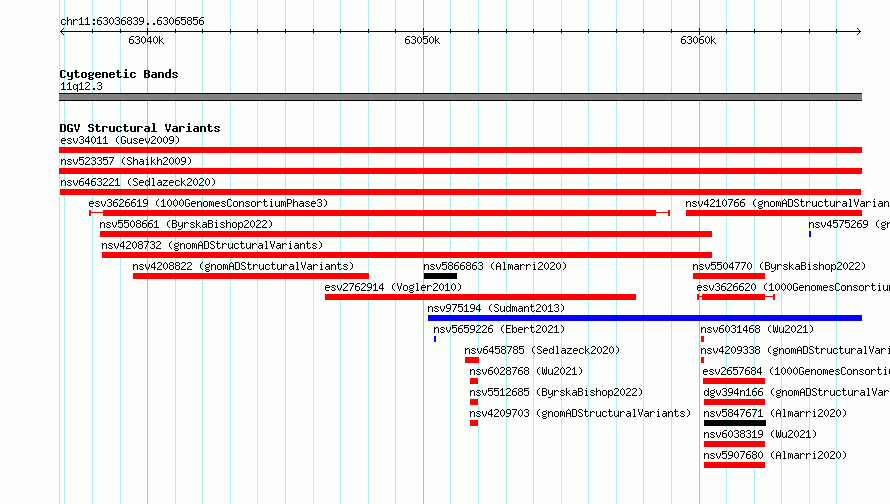Select the red bar under nsv5907680
Screen dimensions: 890x504
[734, 465]
